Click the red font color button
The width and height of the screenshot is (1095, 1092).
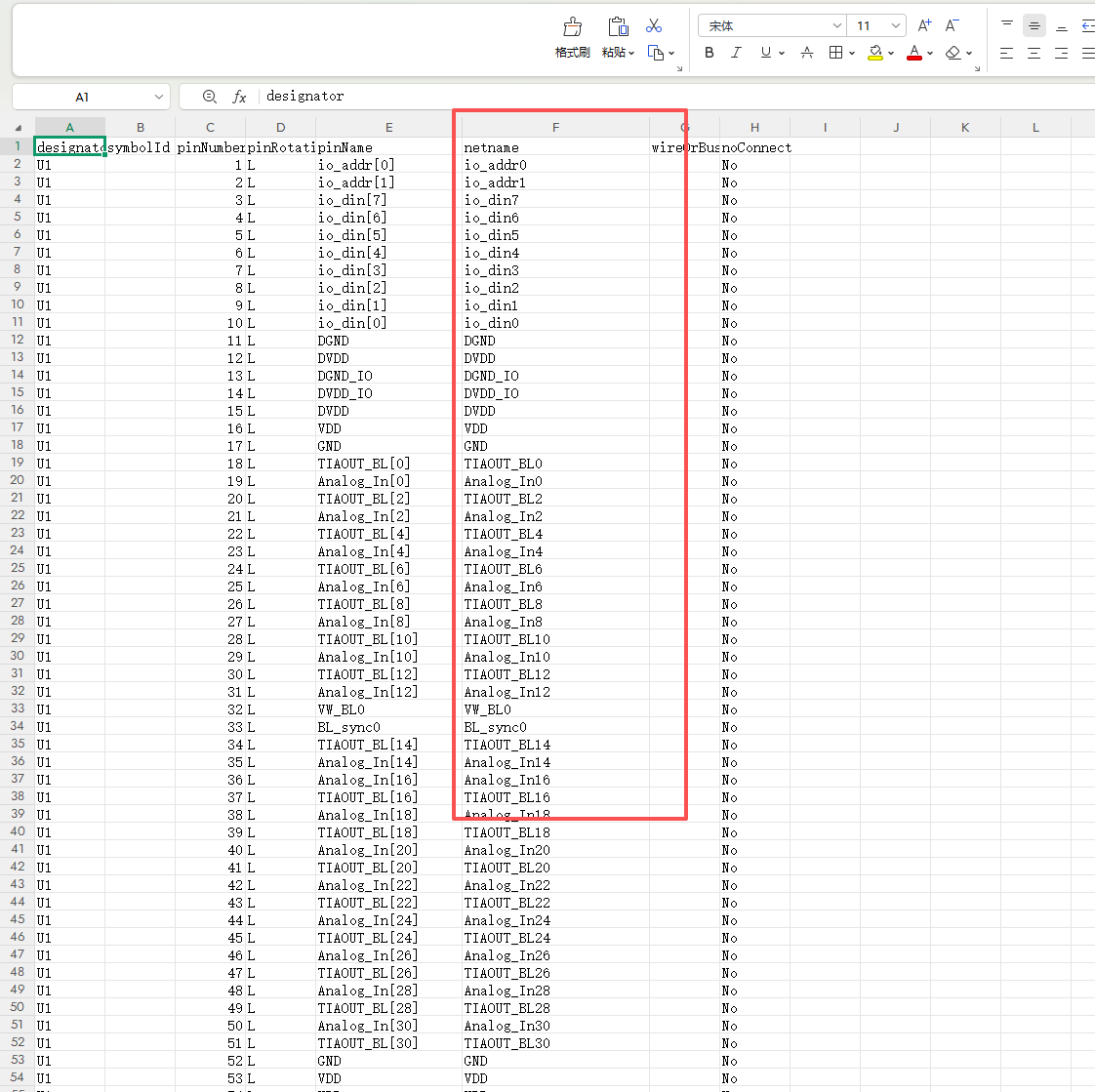[x=914, y=53]
